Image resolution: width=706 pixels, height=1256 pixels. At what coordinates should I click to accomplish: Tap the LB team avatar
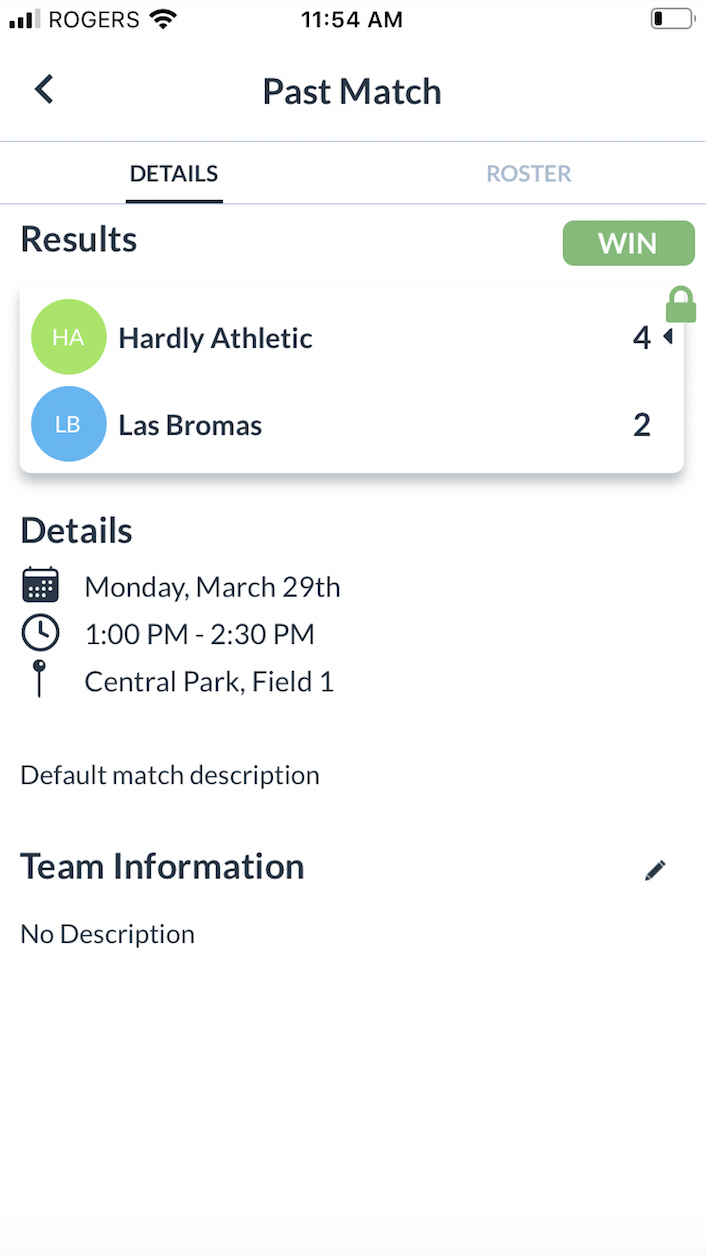pos(68,424)
